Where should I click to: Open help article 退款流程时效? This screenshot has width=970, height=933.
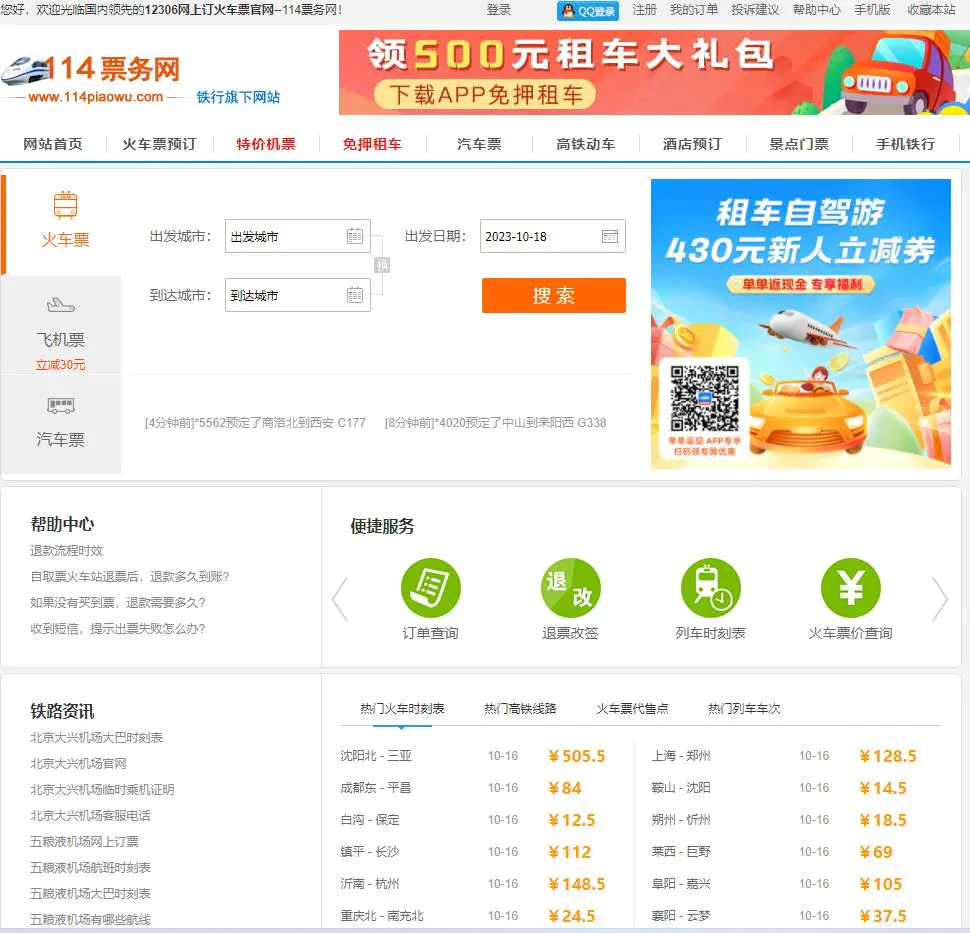click(66, 551)
